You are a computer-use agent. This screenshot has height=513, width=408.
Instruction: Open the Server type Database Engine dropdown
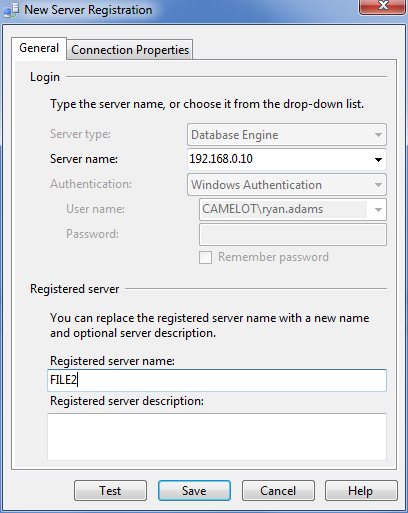(x=287, y=135)
